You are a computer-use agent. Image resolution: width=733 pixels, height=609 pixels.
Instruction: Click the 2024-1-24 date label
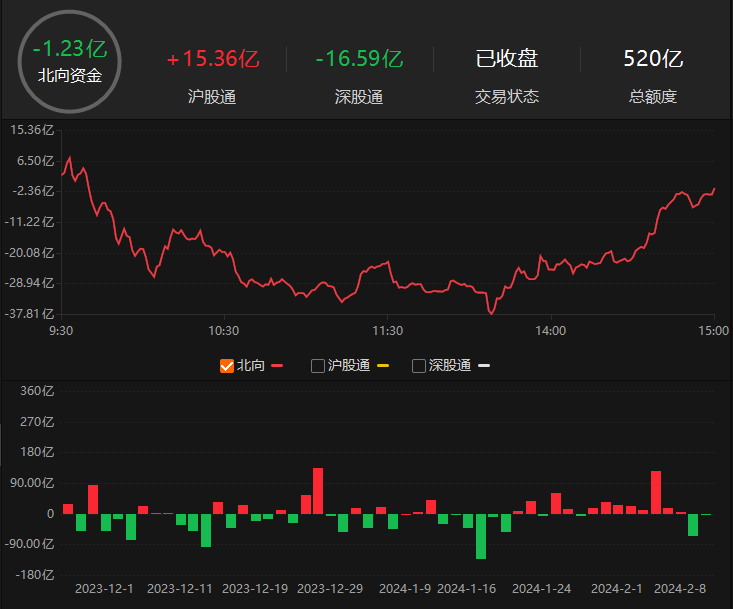(541, 589)
